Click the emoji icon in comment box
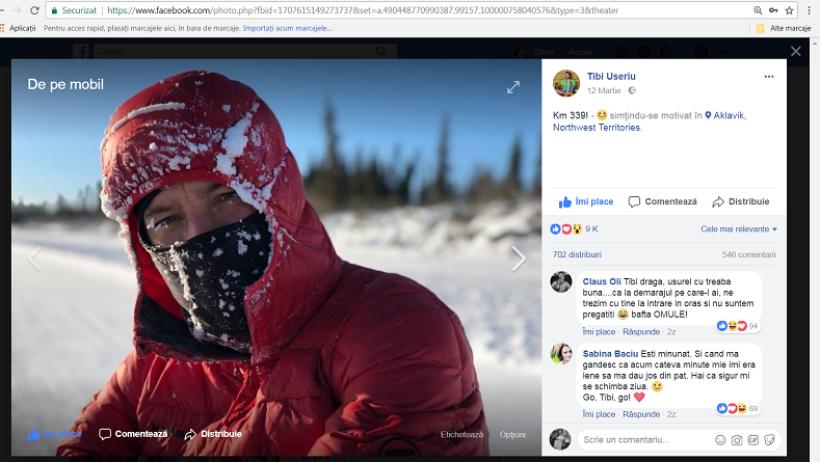This screenshot has height=462, width=820. tap(720, 439)
